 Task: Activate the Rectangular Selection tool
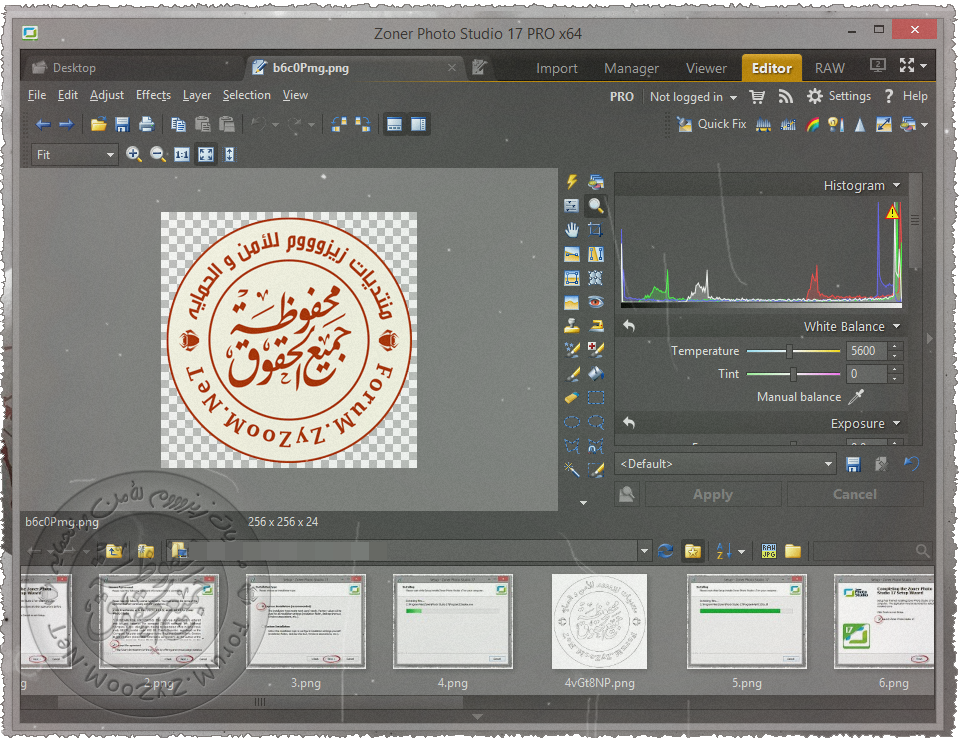point(596,398)
